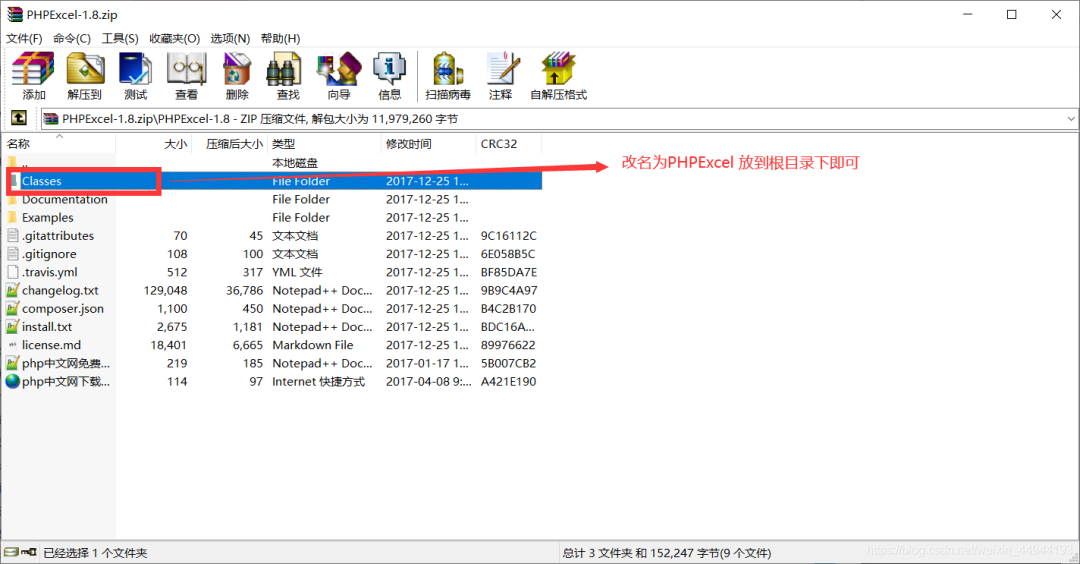Select the php中文网免费 file name

click(65, 363)
